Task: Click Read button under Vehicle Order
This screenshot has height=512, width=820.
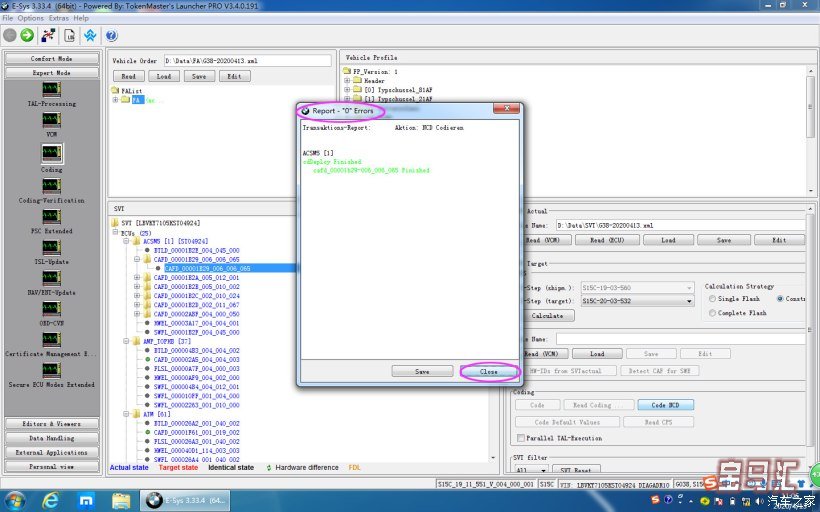Action: 128,76
